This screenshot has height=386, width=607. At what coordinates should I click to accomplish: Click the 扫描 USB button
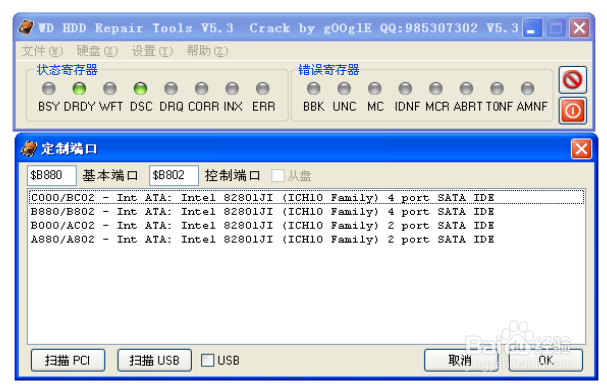[154, 360]
